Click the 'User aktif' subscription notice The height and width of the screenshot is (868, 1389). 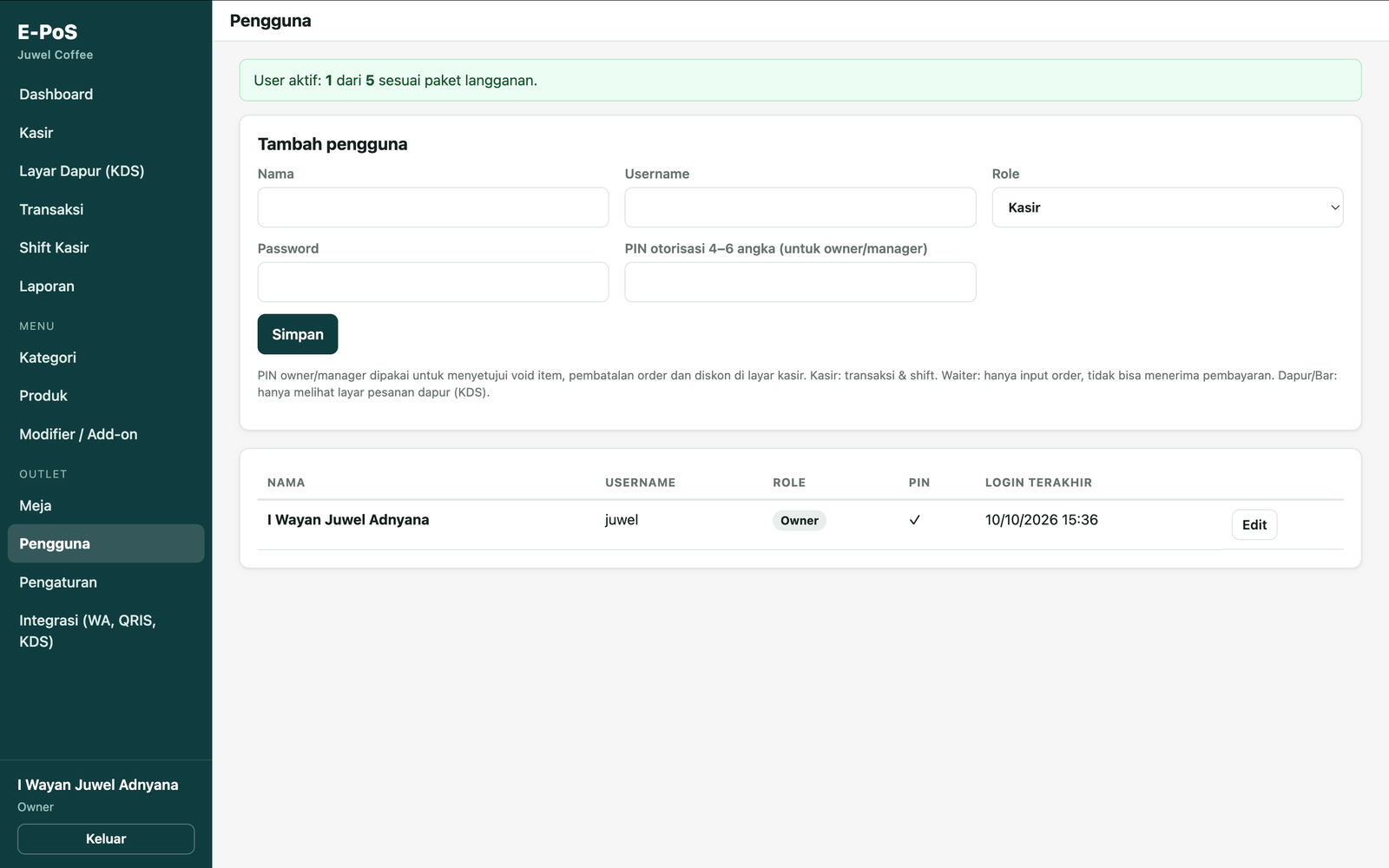(x=800, y=80)
